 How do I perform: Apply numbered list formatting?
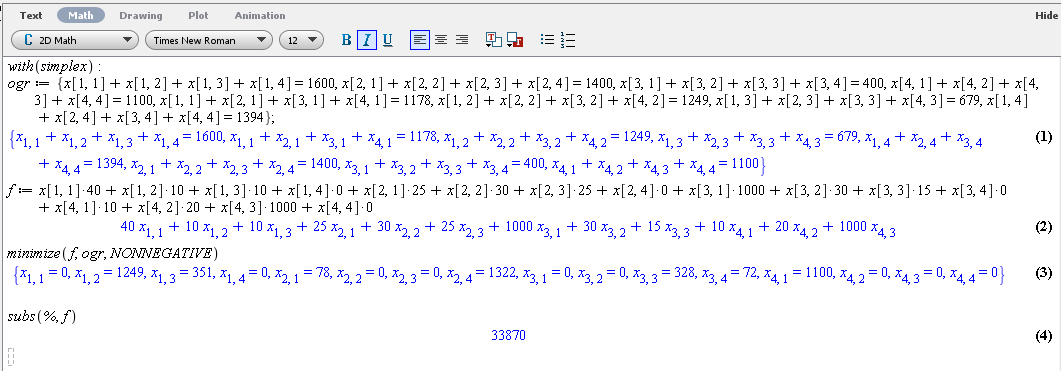click(568, 40)
